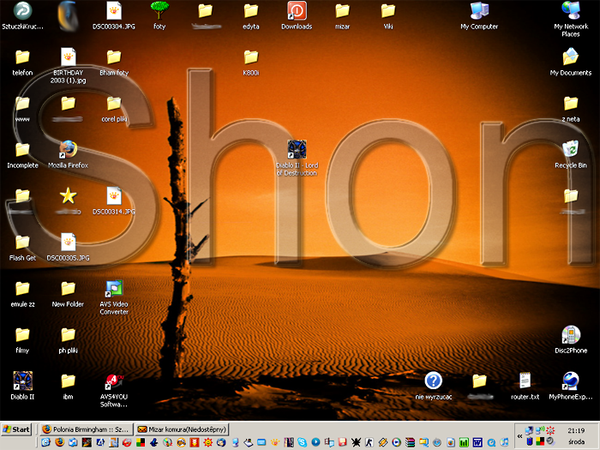Image resolution: width=600 pixels, height=450 pixels.
Task: Switch to Polonia Birmingham taskbar window
Action: 84,429
